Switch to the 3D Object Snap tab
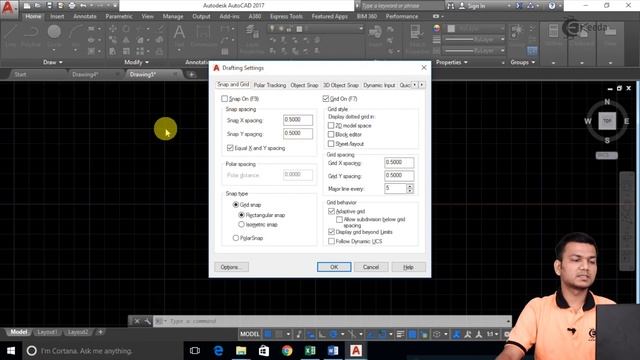This screenshot has width=640, height=360. [341, 85]
